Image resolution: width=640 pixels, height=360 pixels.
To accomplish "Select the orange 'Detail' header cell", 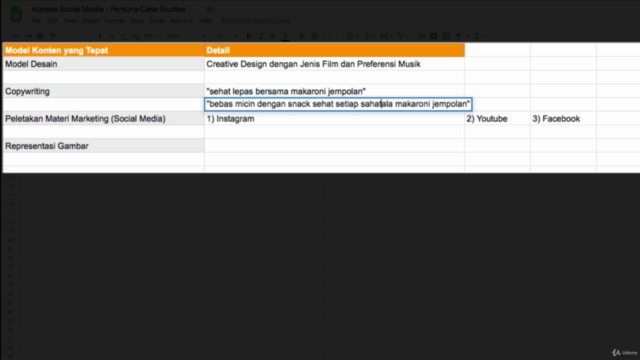I will [334, 50].
